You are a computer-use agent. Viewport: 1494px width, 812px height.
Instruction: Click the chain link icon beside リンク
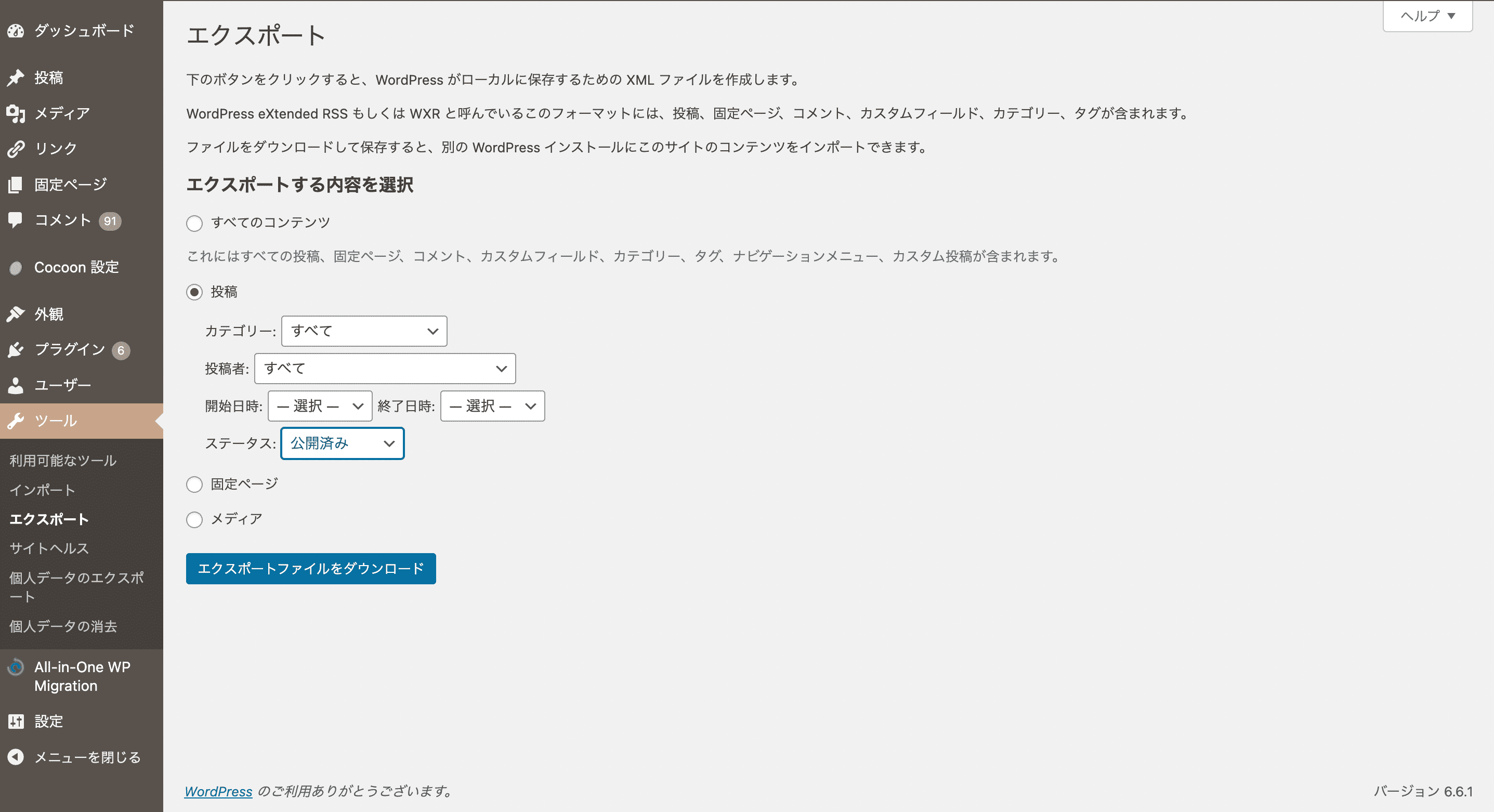point(16,149)
